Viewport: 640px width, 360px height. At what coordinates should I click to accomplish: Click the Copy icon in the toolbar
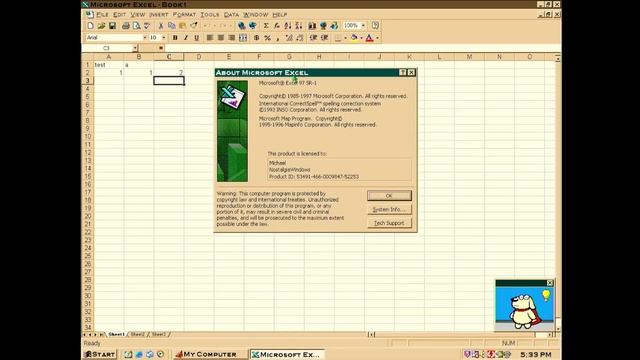(x=172, y=26)
